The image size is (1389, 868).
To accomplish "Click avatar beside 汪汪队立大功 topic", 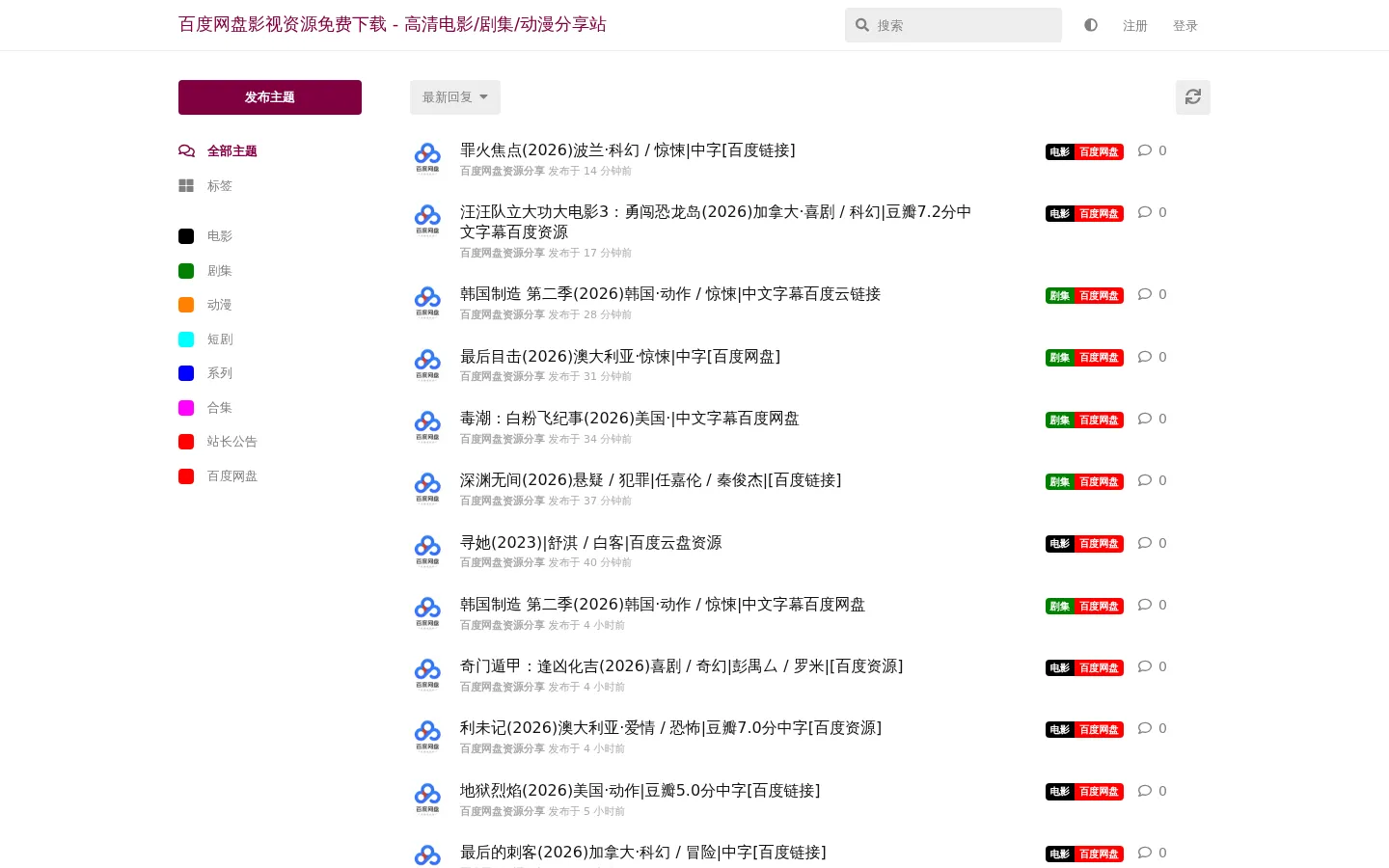I will point(427,220).
